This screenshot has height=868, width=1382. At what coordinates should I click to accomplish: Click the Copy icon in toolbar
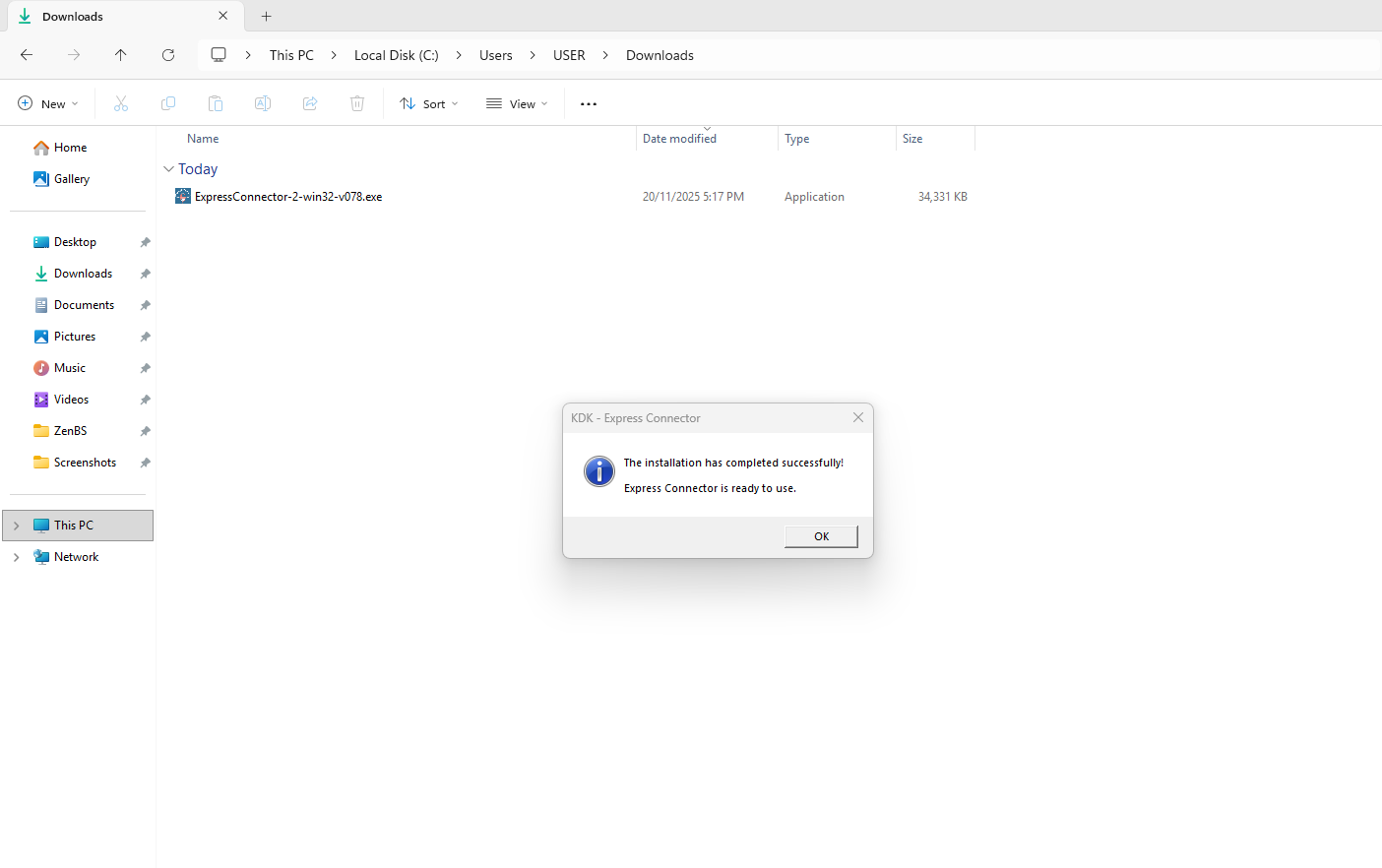click(168, 103)
